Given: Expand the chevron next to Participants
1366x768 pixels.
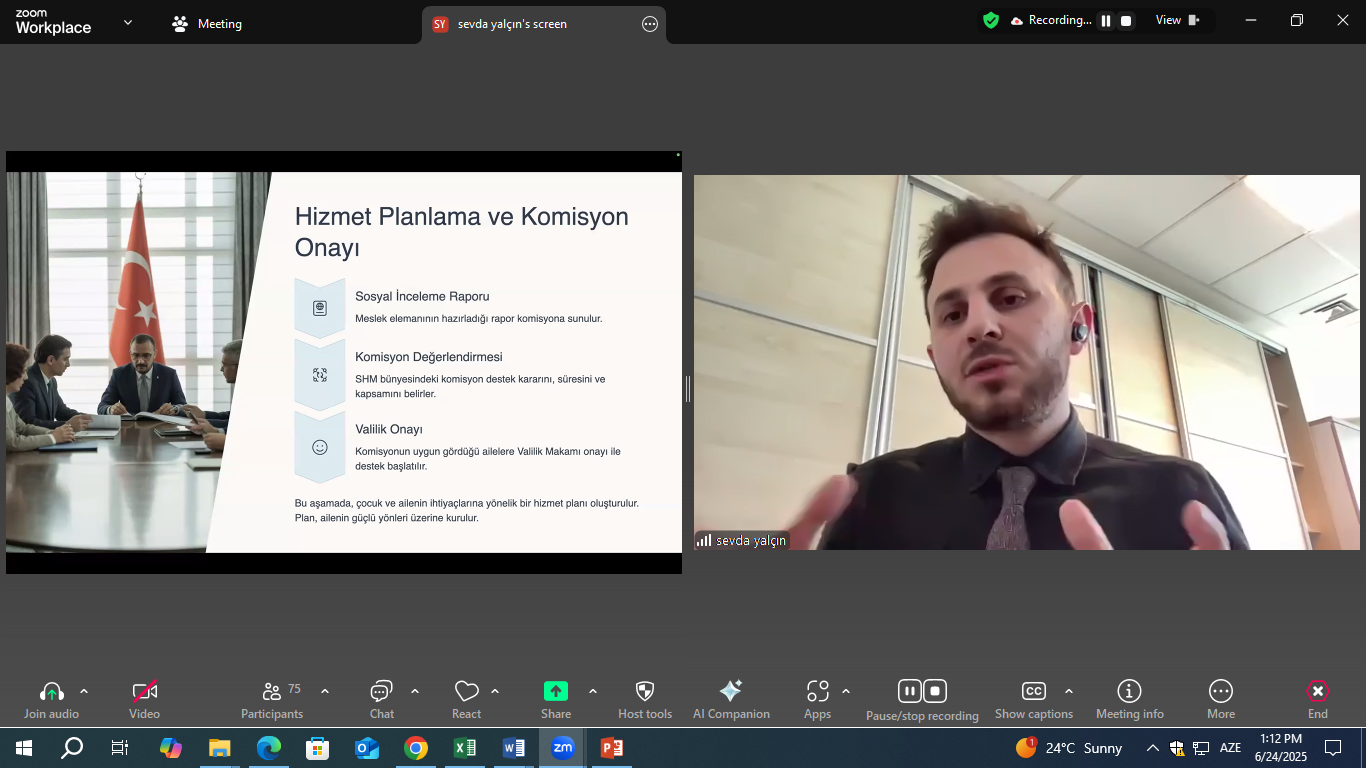Looking at the screenshot, I should click(325, 691).
